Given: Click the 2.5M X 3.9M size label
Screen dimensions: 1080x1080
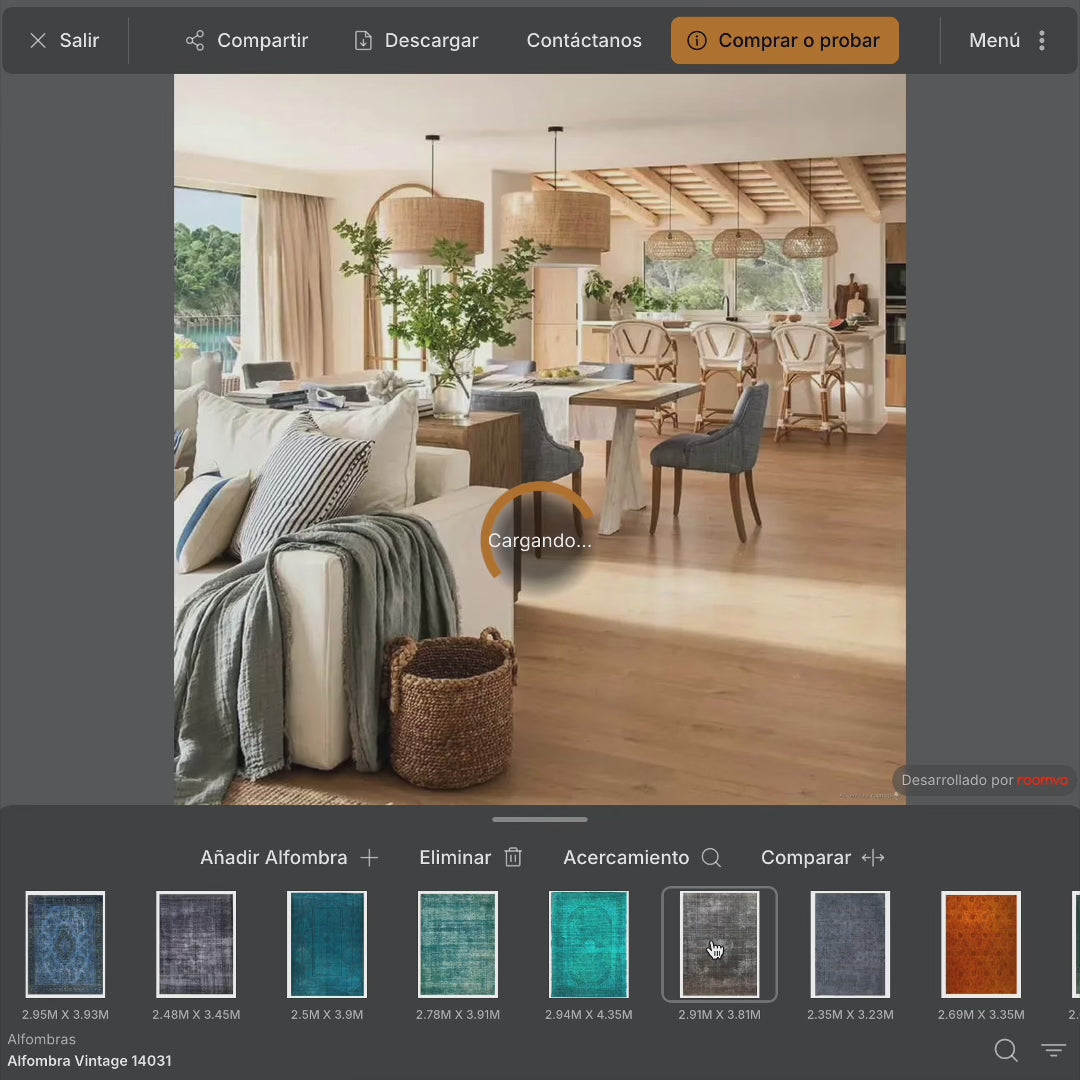Looking at the screenshot, I should coord(327,1015).
